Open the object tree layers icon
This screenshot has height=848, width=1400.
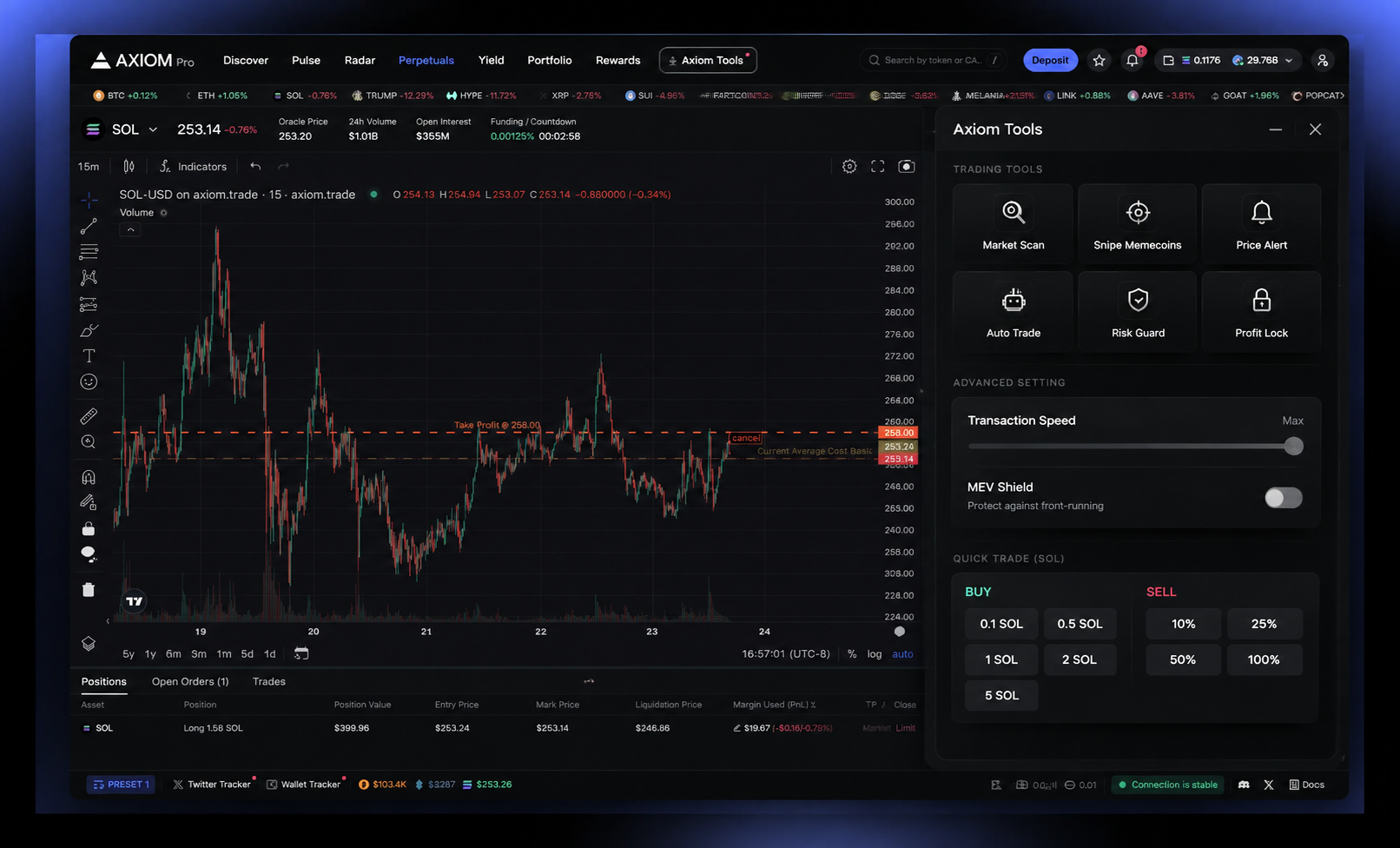pos(89,644)
